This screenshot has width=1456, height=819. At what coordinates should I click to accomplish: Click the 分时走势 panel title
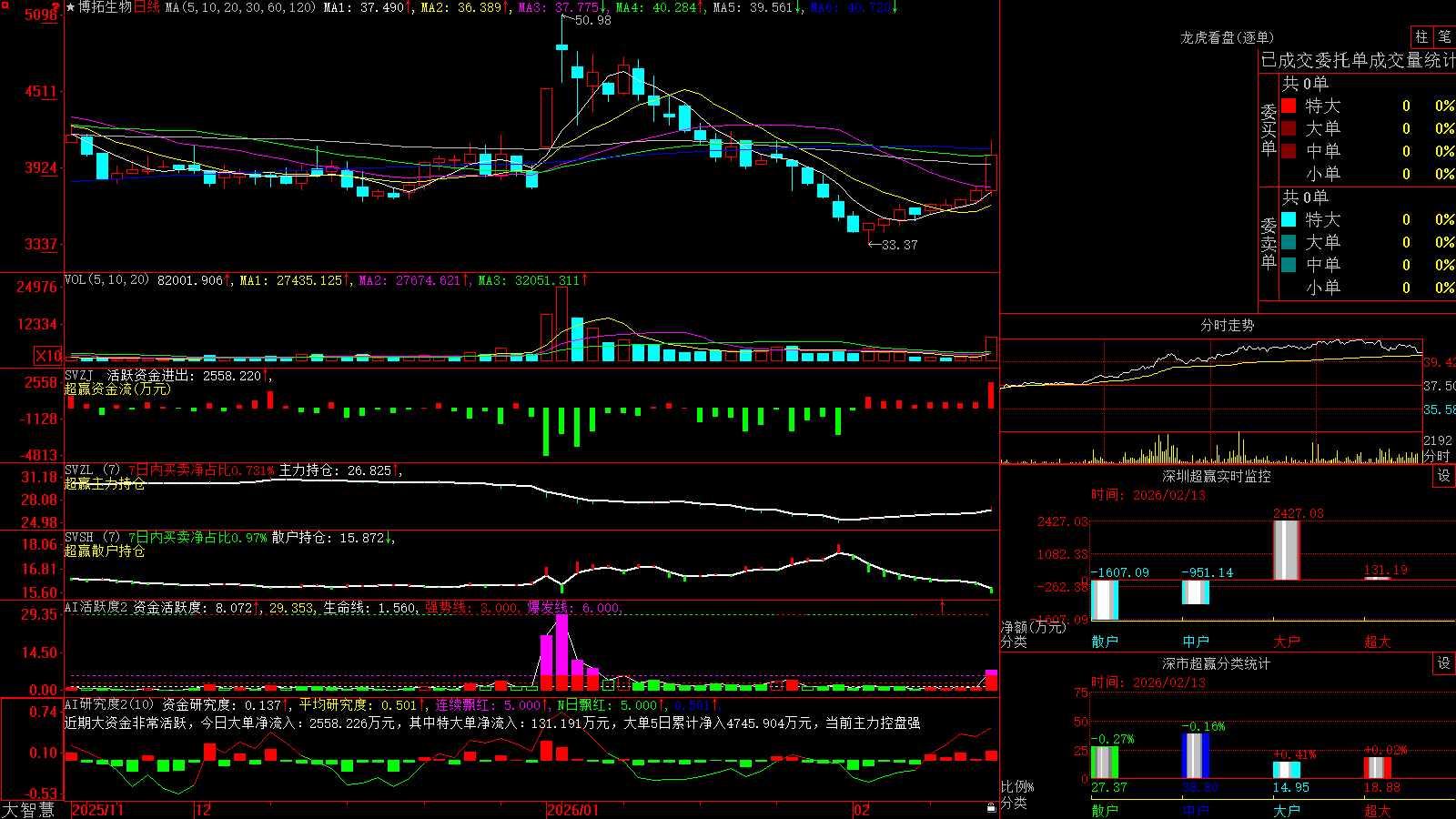tap(1227, 325)
